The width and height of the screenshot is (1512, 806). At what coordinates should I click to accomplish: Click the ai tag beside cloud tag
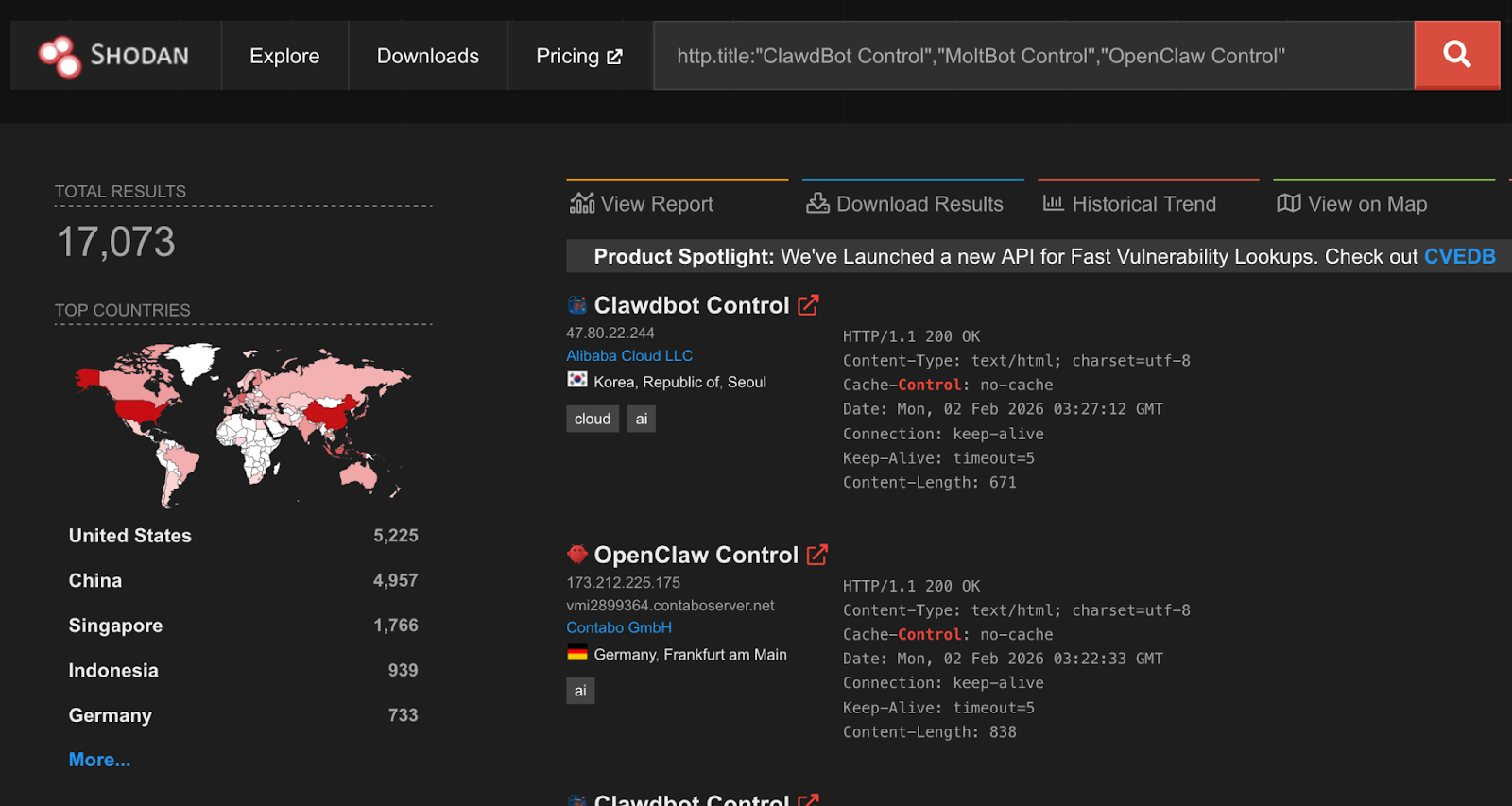click(642, 419)
